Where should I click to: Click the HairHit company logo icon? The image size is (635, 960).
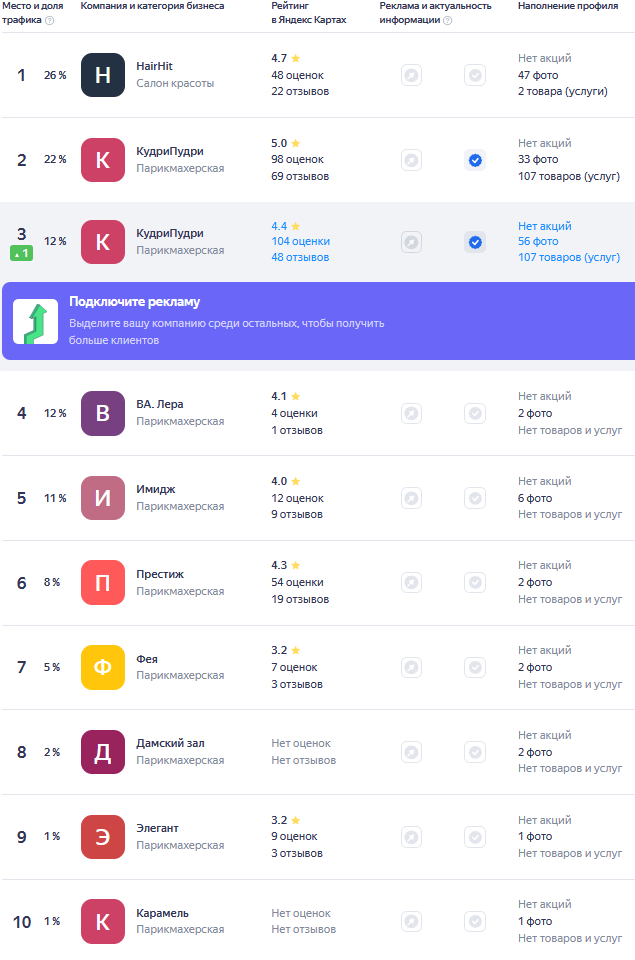pos(103,75)
